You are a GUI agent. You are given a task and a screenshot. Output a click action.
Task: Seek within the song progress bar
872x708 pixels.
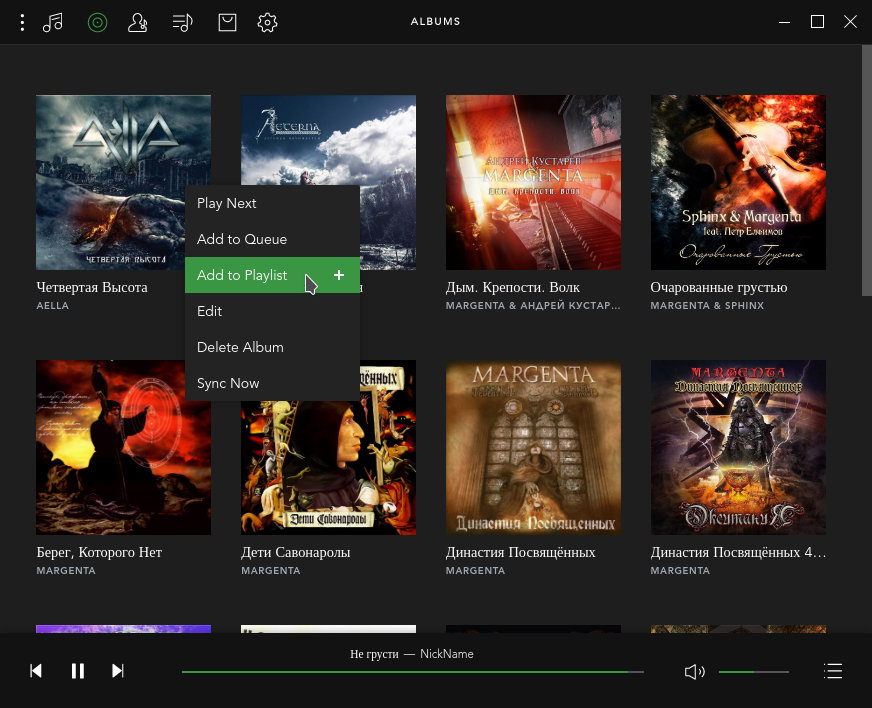413,672
